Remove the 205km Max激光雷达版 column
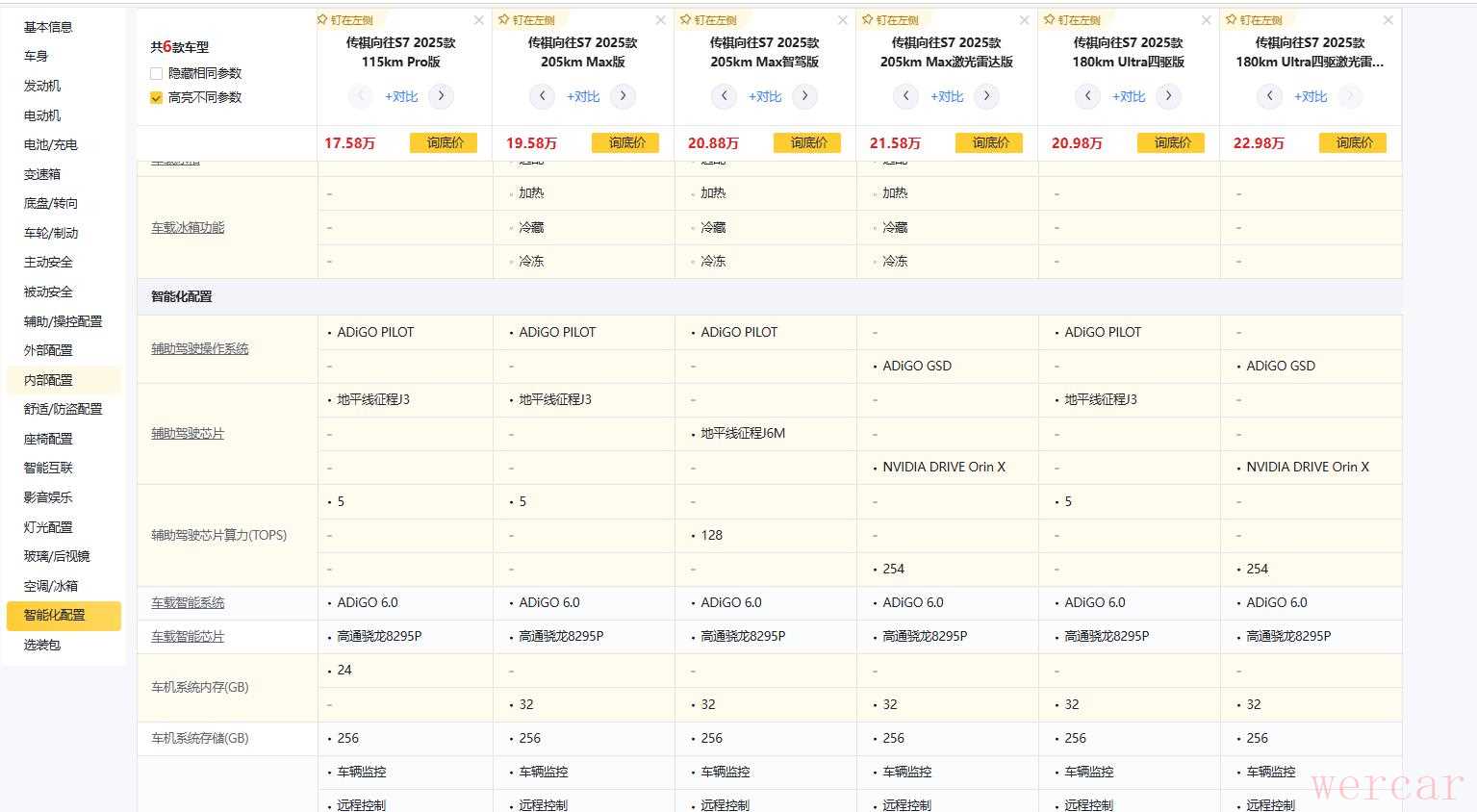 pos(1024,20)
